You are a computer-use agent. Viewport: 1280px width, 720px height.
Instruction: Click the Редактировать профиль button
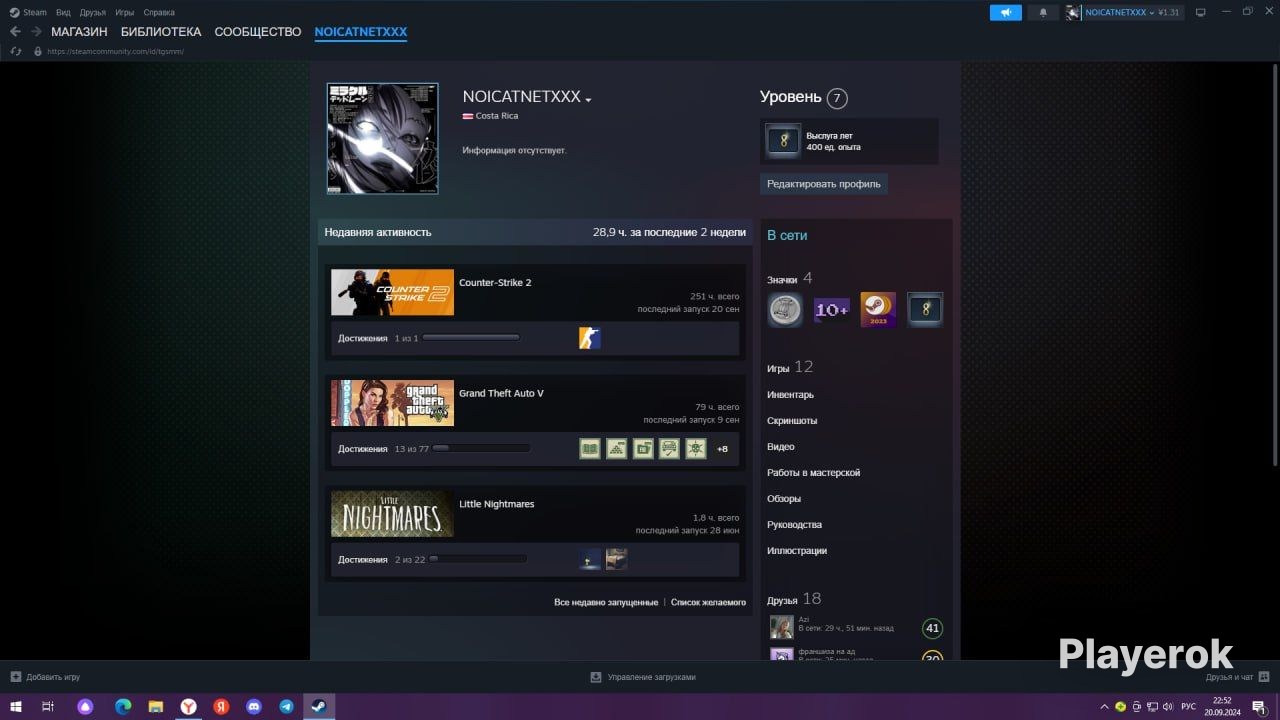(x=824, y=184)
